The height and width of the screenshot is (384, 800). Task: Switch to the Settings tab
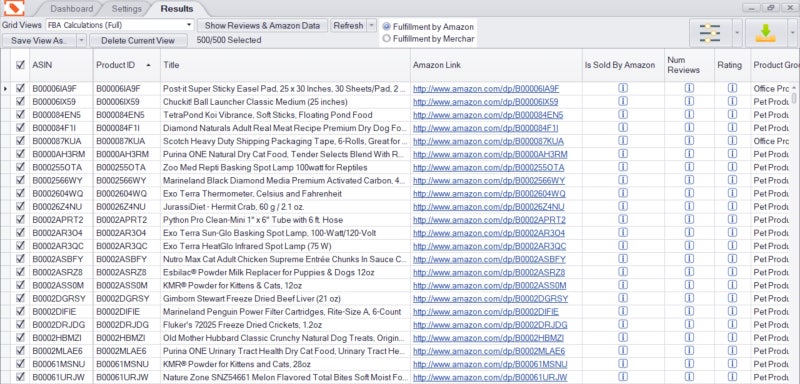coord(127,9)
